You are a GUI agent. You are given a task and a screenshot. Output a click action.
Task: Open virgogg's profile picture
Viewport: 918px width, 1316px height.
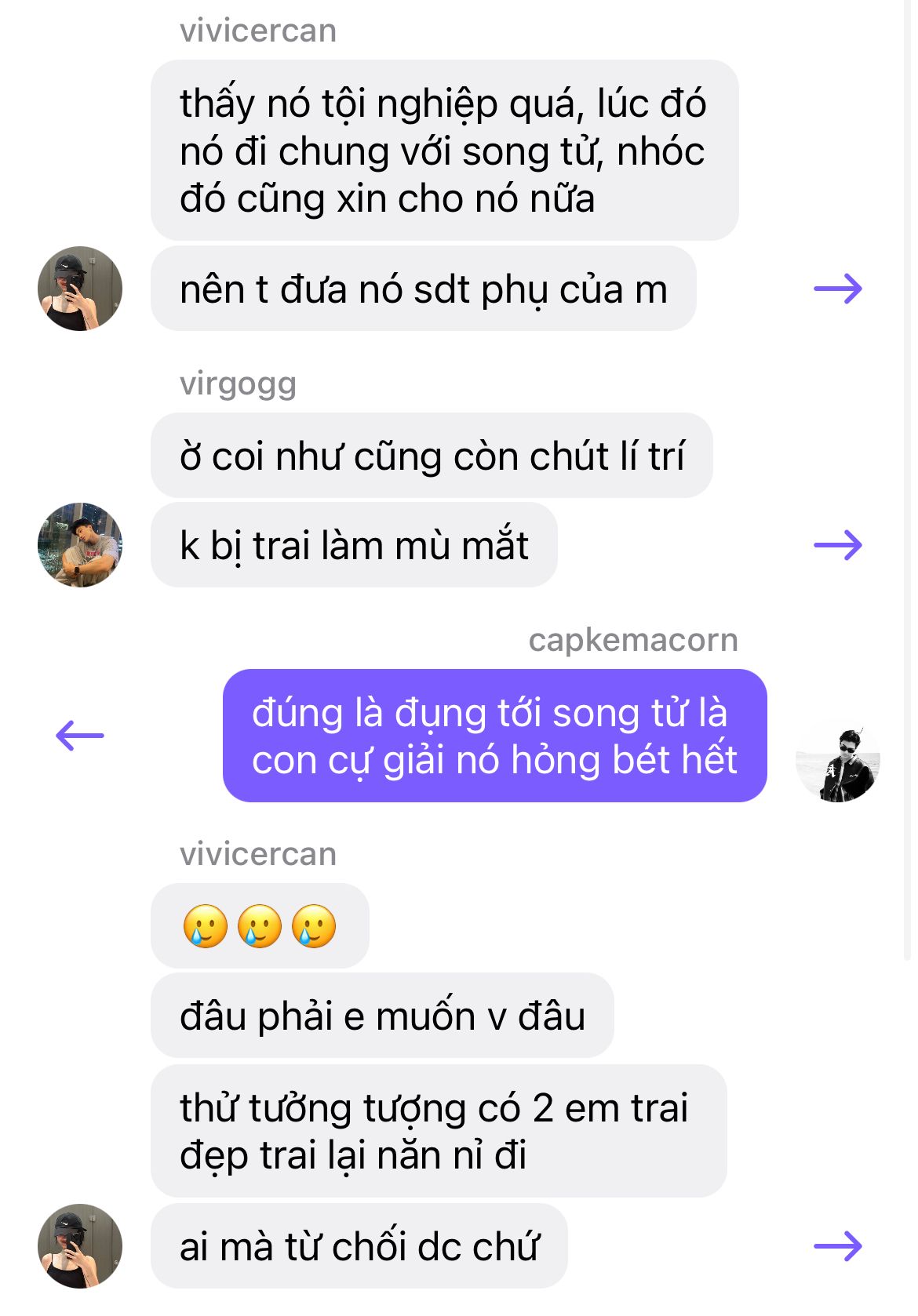tap(80, 545)
